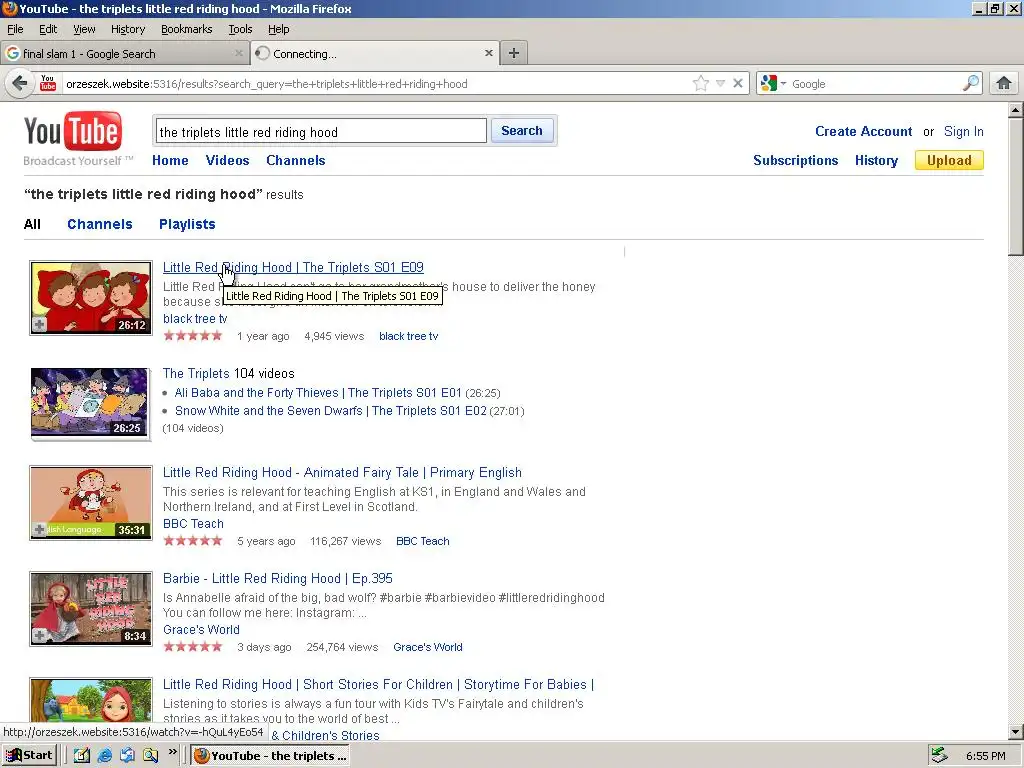
Task: Select the Connecting... tab
Action: pos(375,54)
